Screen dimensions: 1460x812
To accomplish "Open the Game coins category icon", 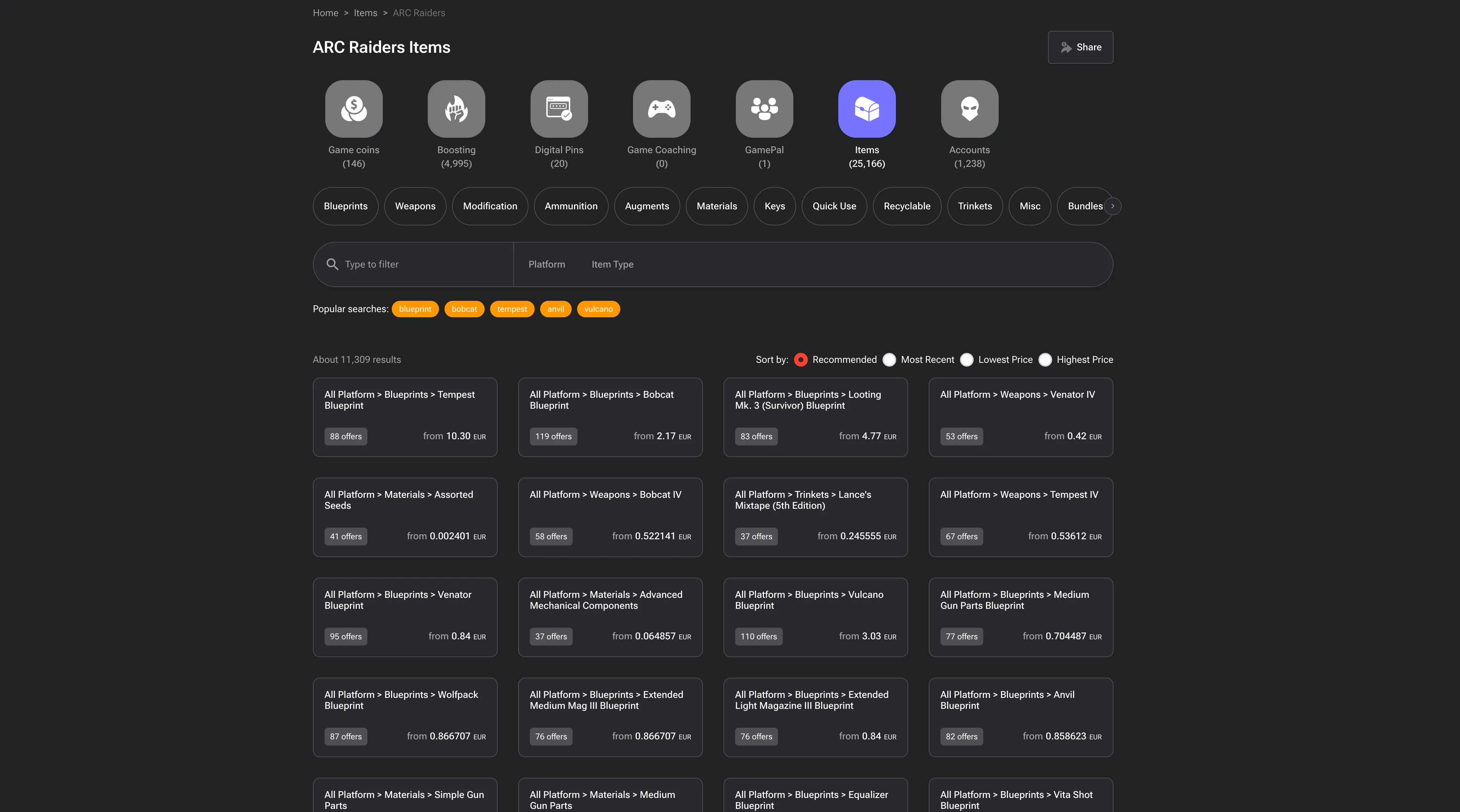I will [x=354, y=109].
